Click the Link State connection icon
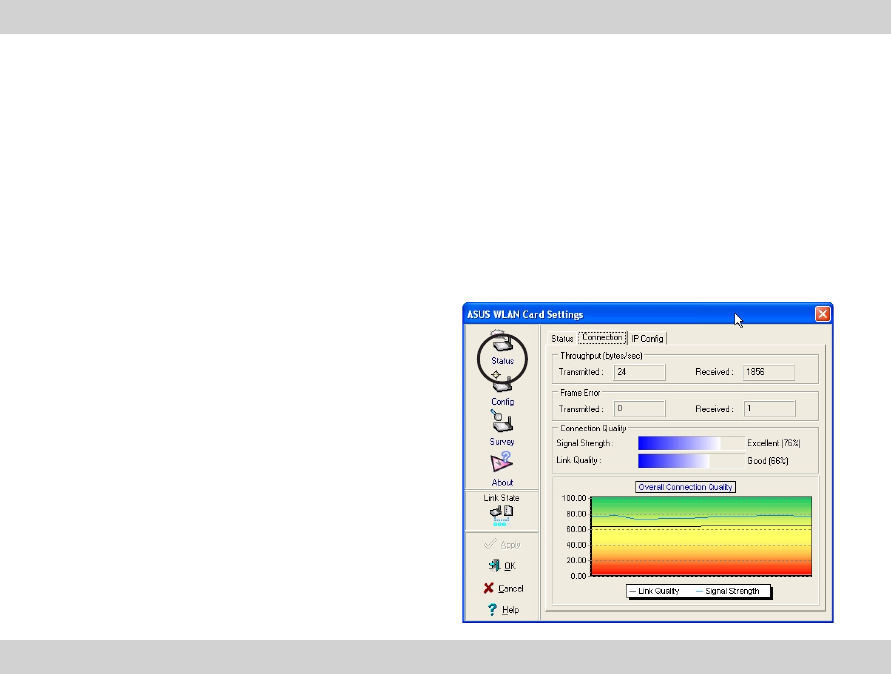This screenshot has height=674, width=891. pos(501,515)
